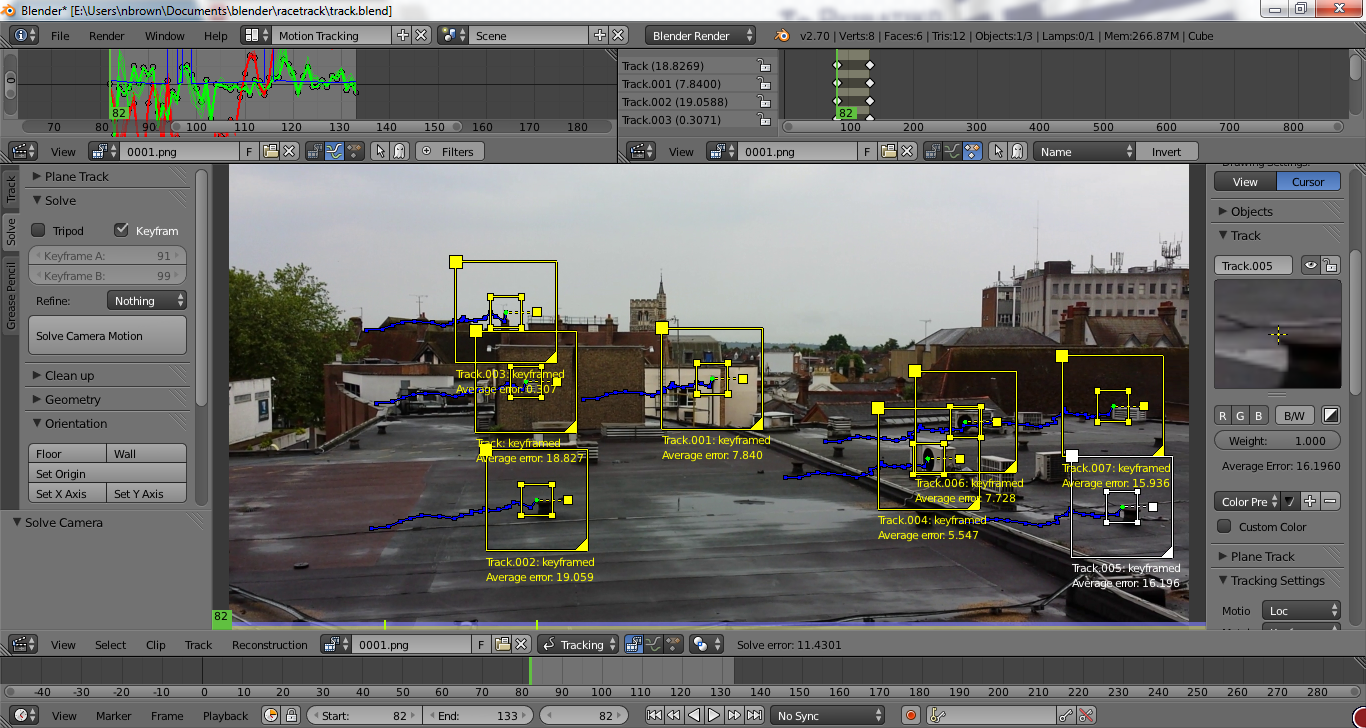
Task: Remove color preset with minus icon
Action: (1330, 501)
